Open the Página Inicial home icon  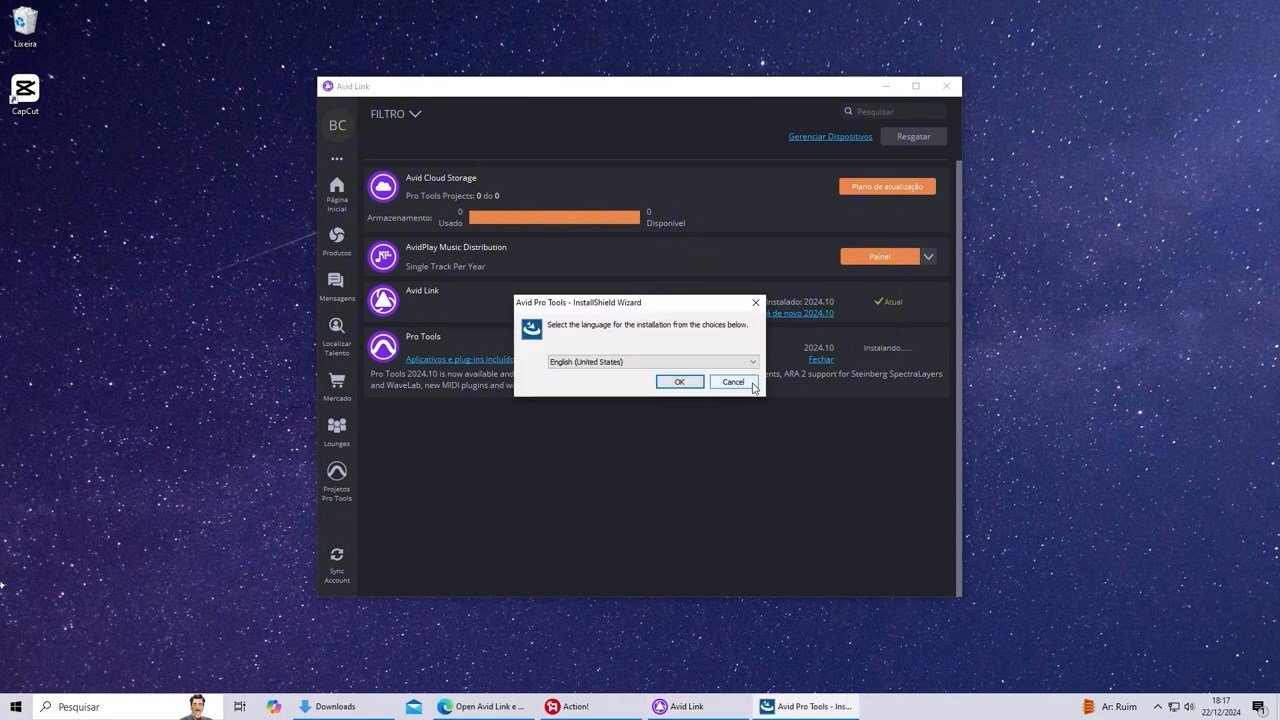[337, 185]
